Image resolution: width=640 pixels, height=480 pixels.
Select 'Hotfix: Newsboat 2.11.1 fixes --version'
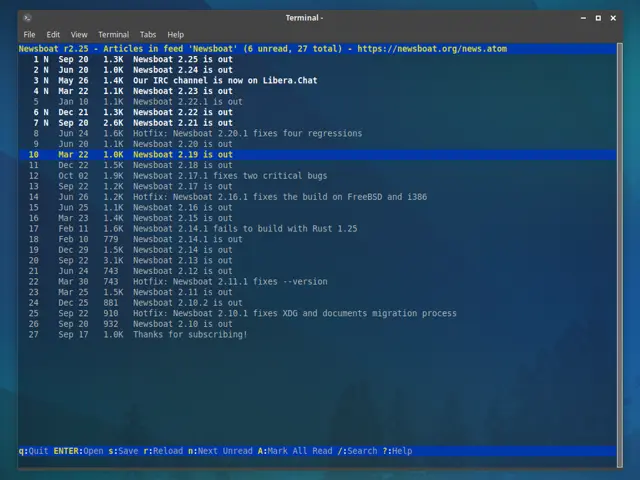click(230, 282)
